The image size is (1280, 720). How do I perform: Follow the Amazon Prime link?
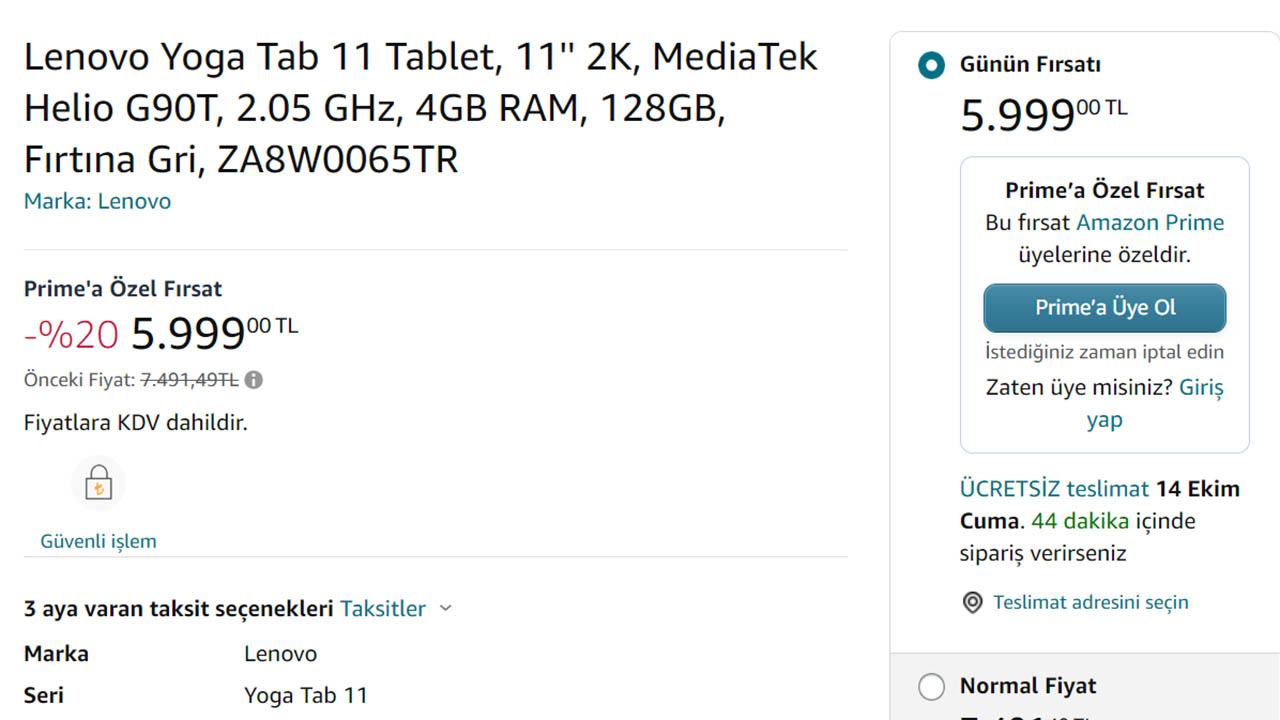click(x=1150, y=222)
